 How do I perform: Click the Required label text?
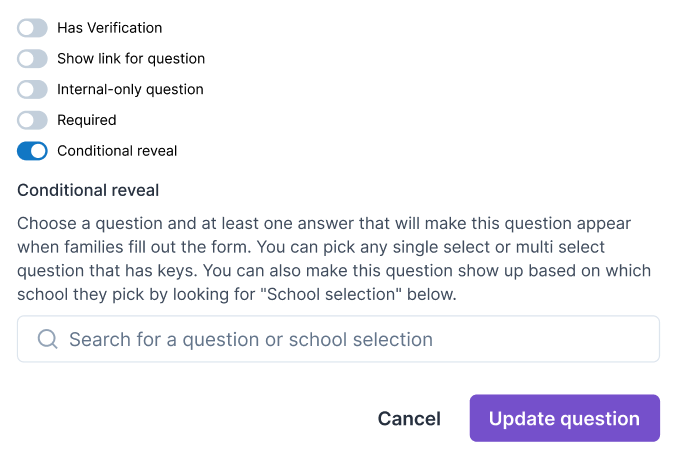pos(87,120)
